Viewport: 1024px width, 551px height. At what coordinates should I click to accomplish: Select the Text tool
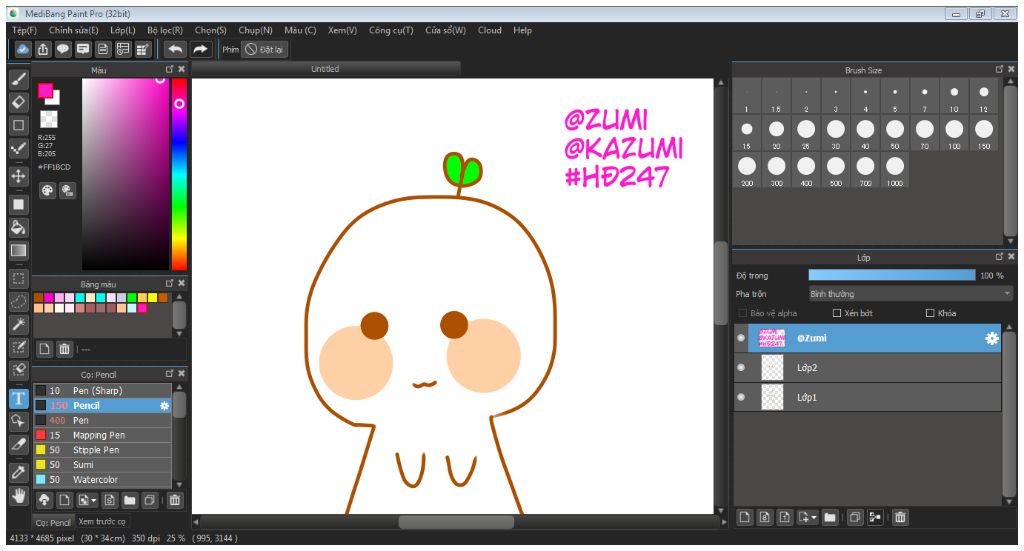(18, 398)
